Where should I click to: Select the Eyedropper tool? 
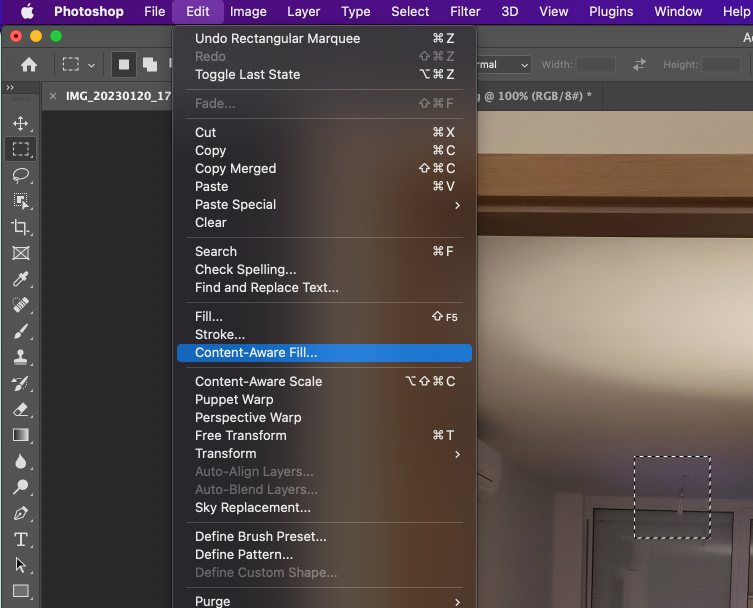(20, 279)
